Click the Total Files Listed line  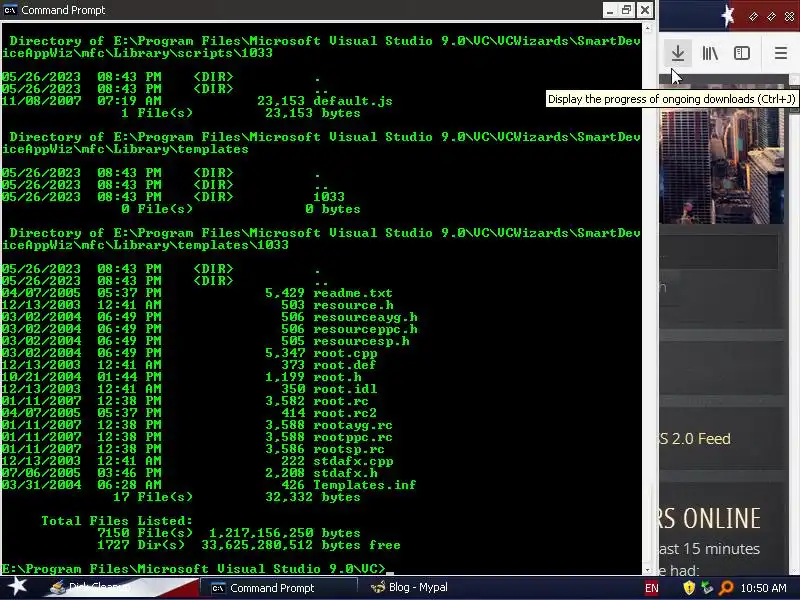coord(117,521)
